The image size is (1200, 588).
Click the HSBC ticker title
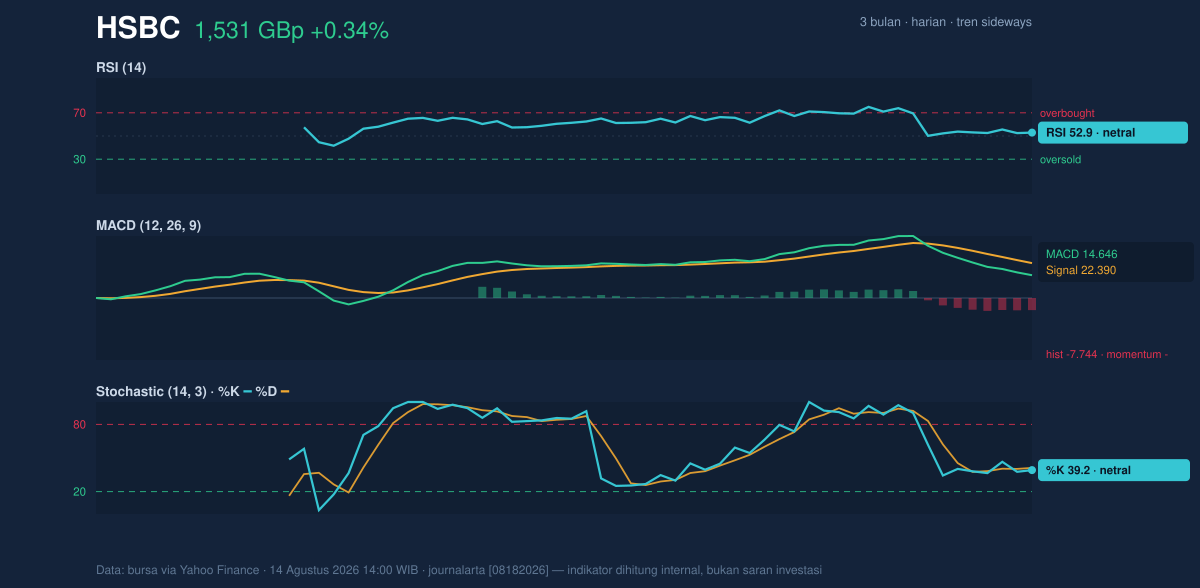(138, 29)
